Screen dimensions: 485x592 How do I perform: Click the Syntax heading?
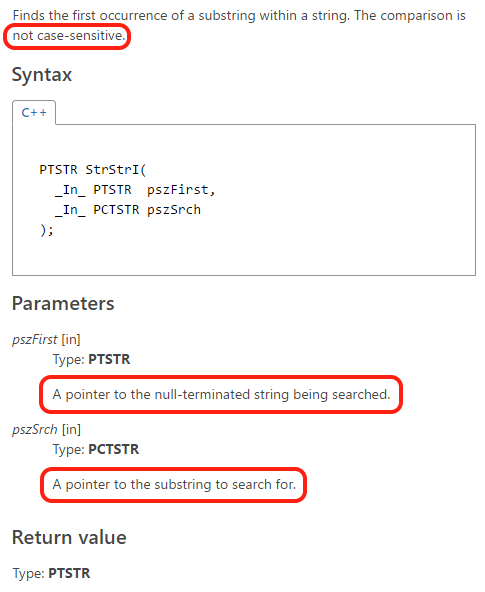(42, 75)
